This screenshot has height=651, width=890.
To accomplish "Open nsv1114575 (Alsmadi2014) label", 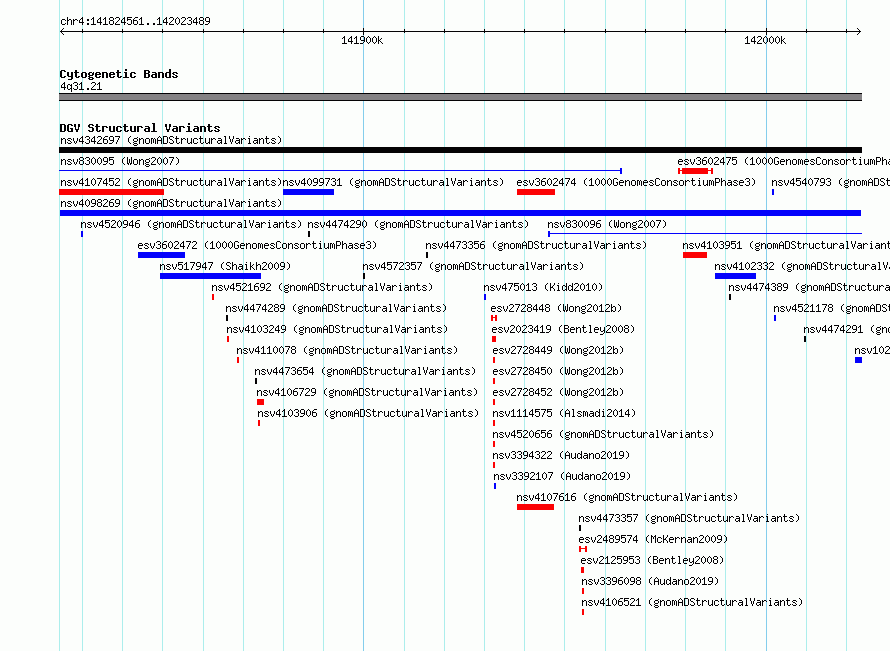I will coord(564,413).
